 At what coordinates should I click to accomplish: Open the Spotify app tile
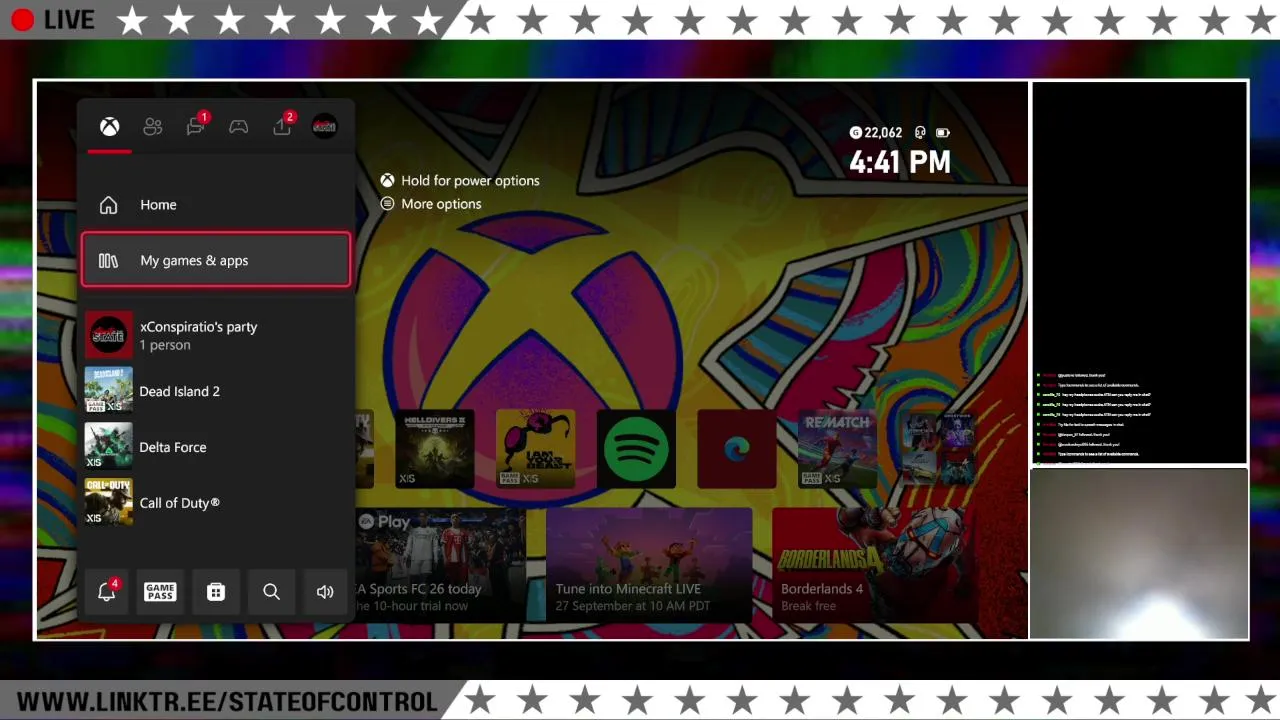(x=636, y=449)
